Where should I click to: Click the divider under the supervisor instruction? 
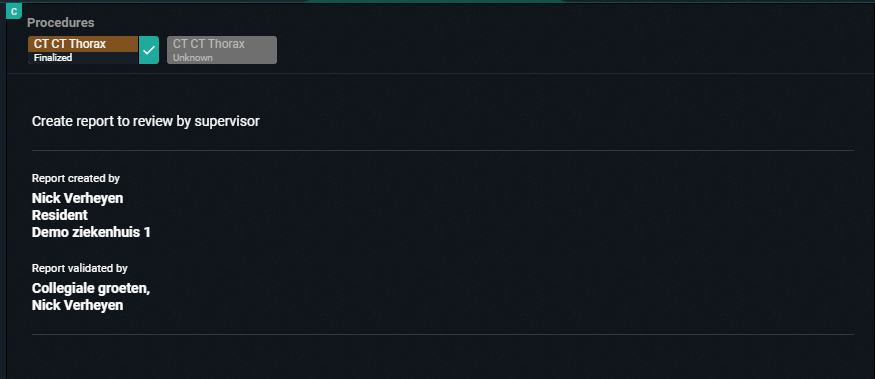(443, 150)
